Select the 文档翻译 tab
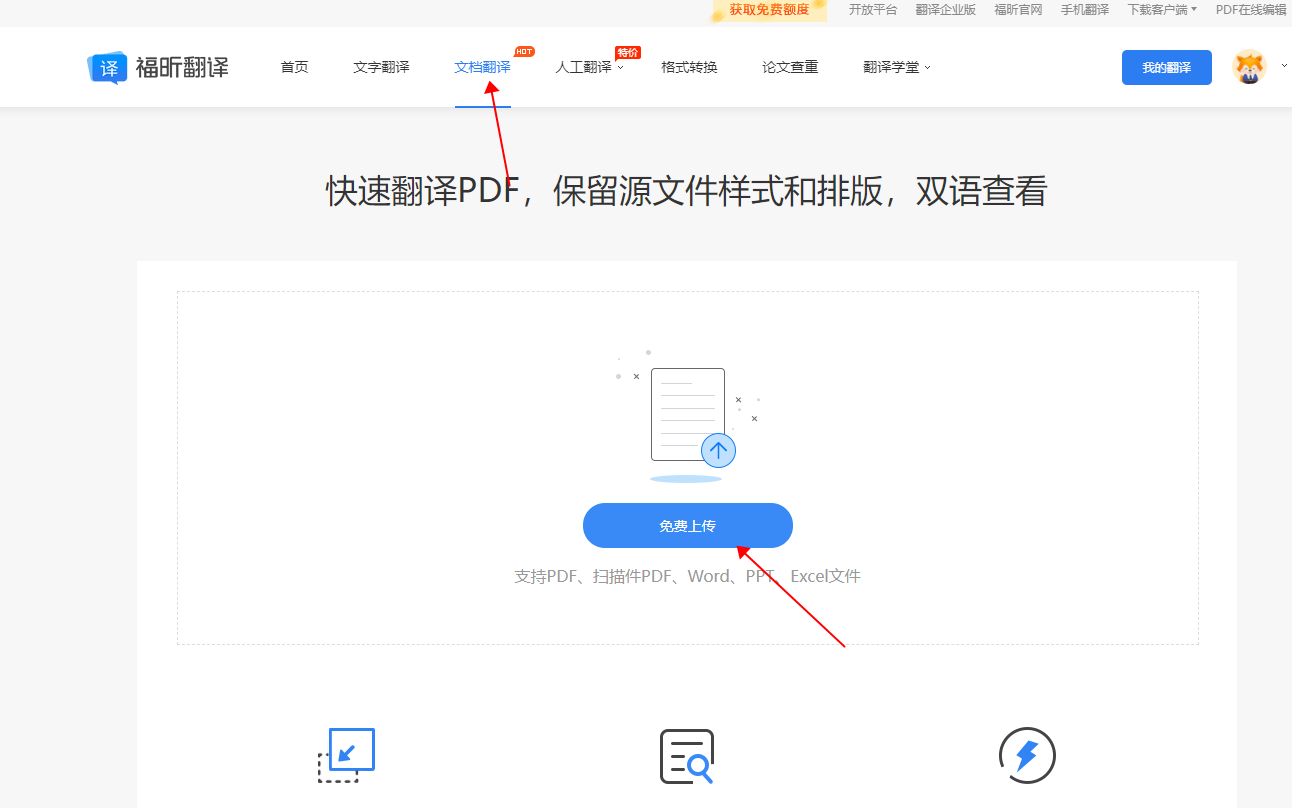 (482, 67)
